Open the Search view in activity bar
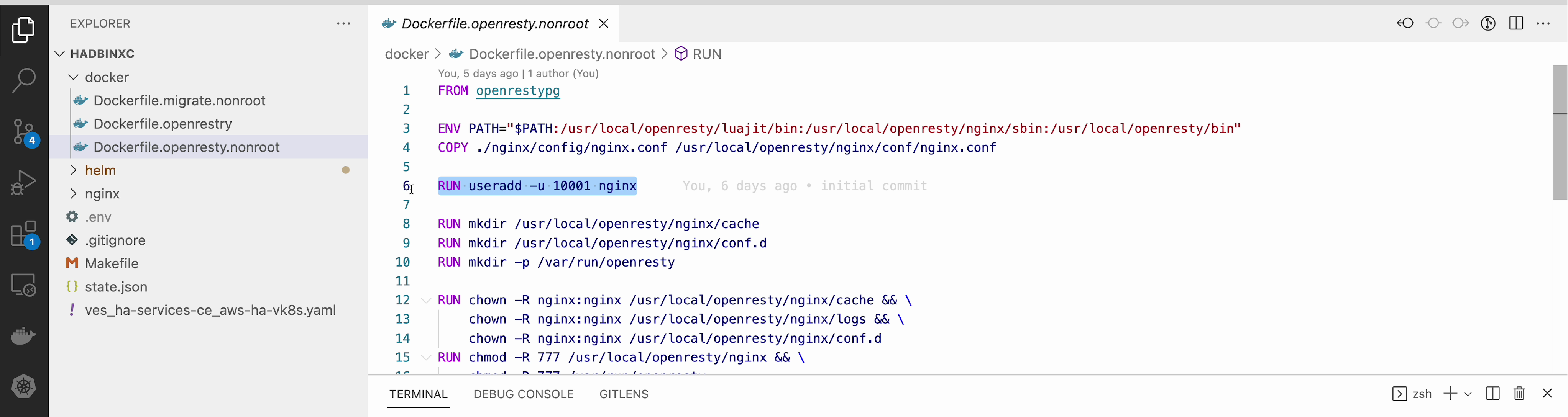Image resolution: width=1568 pixels, height=417 pixels. 24,80
